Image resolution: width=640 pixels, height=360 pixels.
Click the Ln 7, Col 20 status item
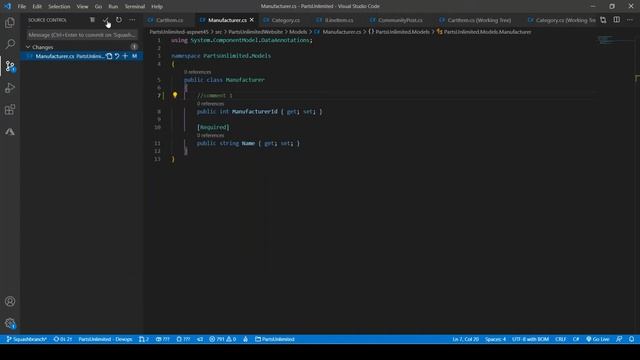[465, 339]
